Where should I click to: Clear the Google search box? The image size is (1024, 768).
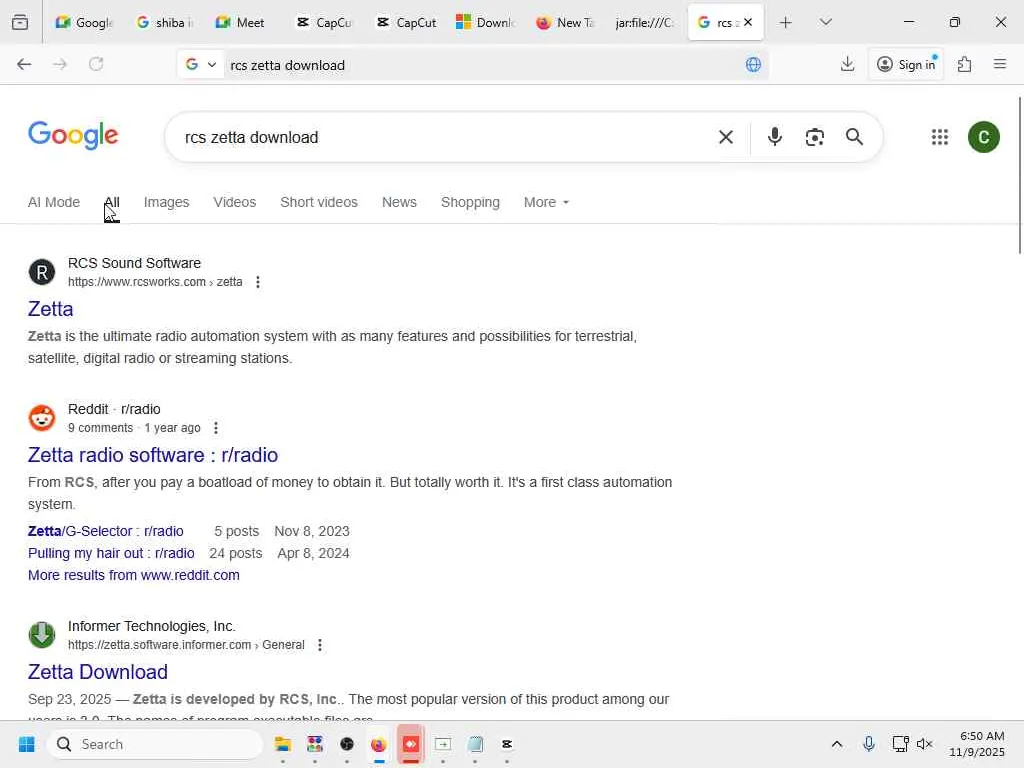coord(726,137)
